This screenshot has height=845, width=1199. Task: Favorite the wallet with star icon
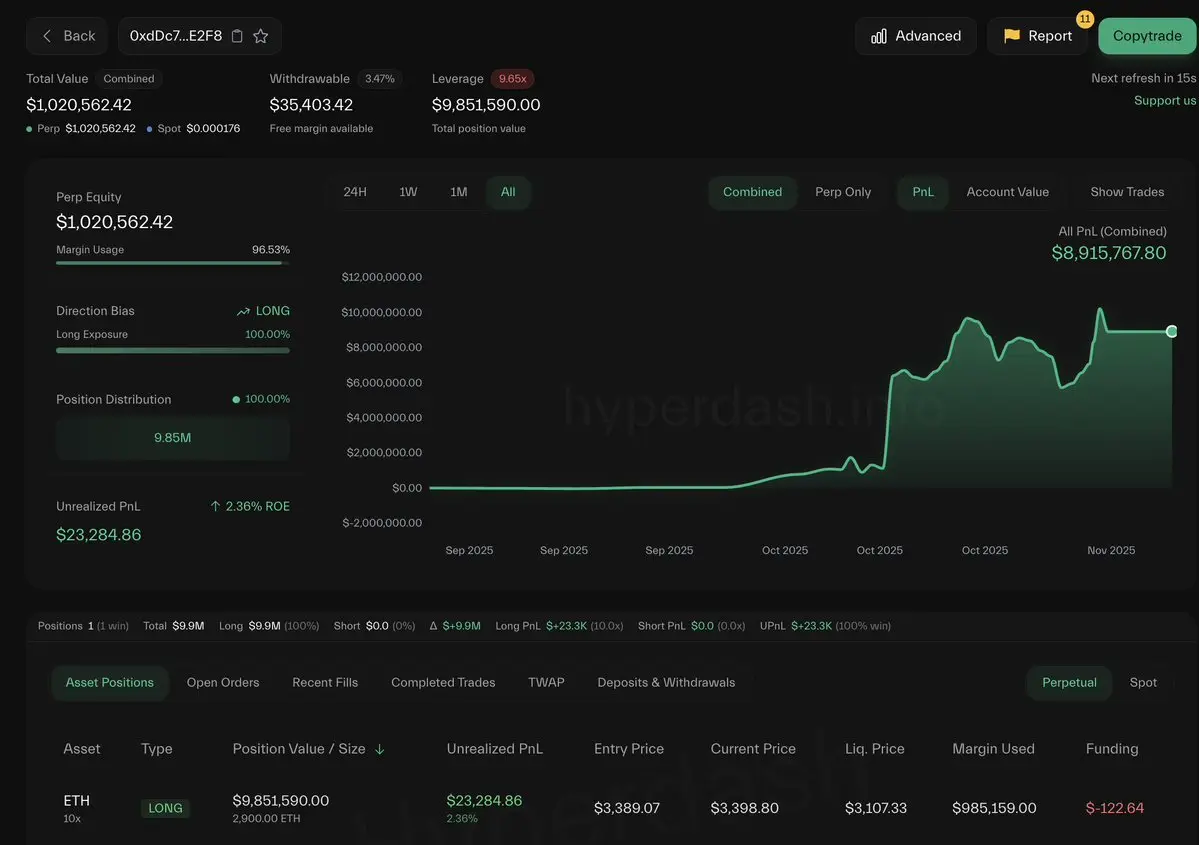click(x=261, y=36)
